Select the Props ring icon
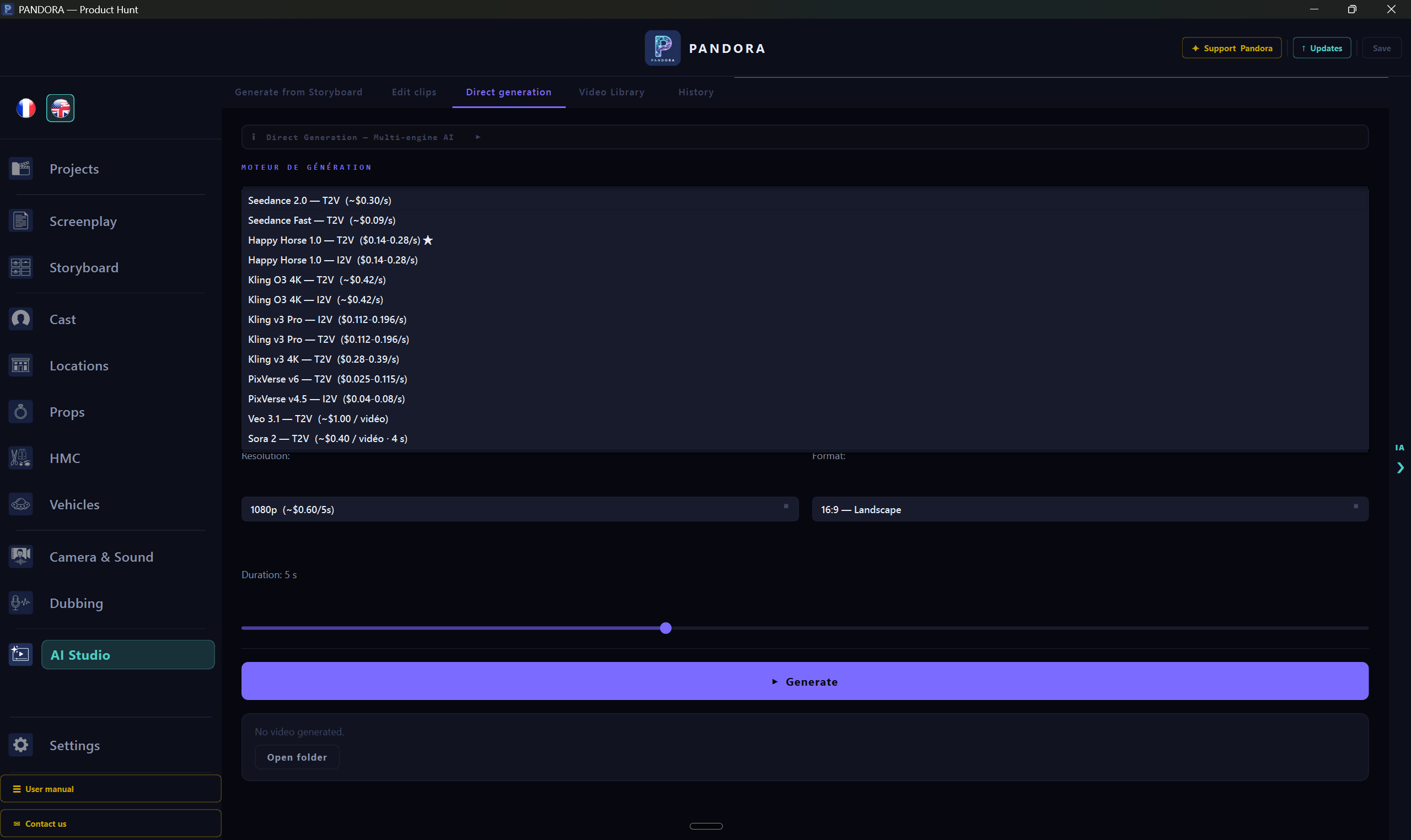The height and width of the screenshot is (840, 1411). 21,412
